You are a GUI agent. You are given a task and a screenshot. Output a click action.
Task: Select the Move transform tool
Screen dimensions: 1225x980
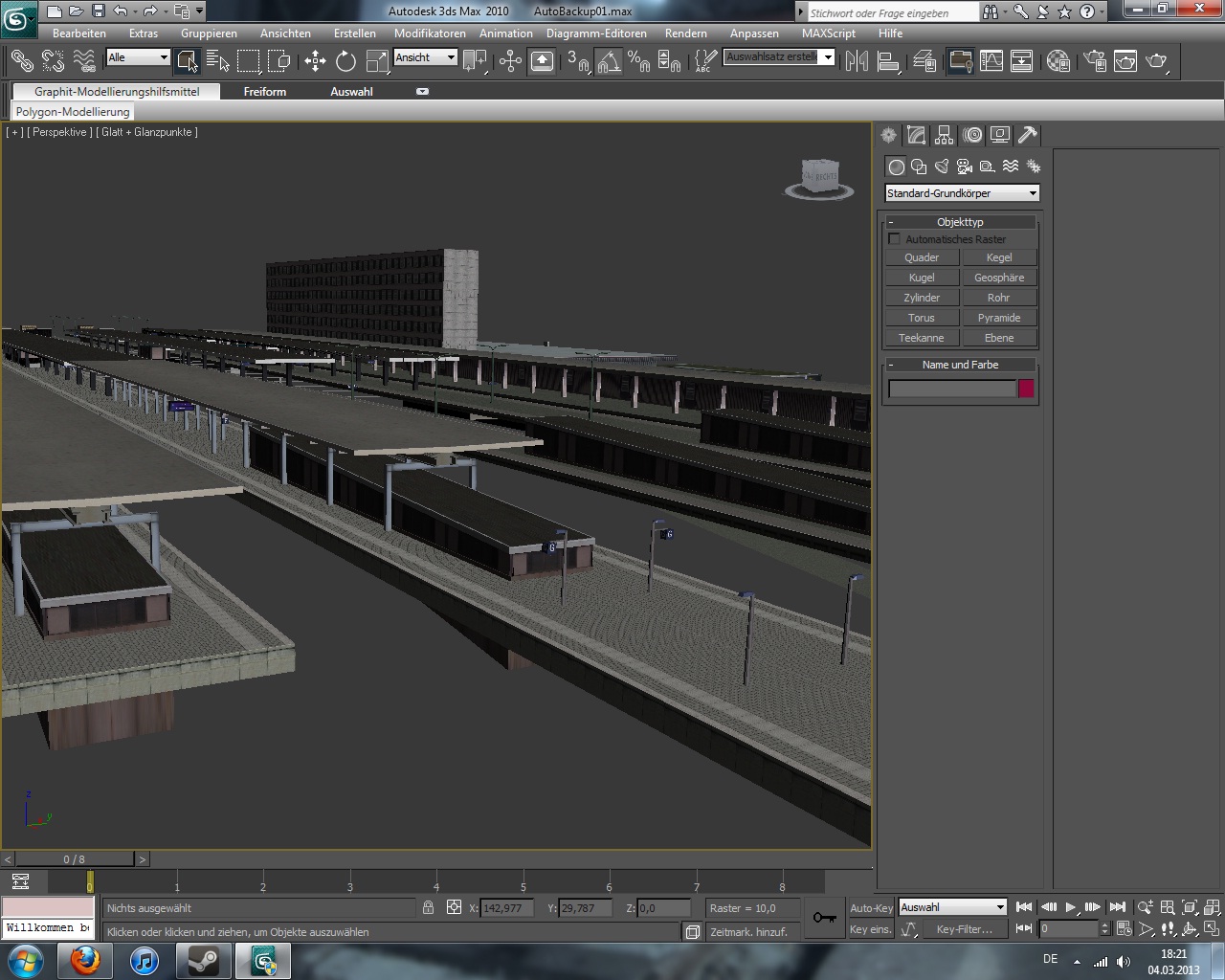(x=315, y=61)
